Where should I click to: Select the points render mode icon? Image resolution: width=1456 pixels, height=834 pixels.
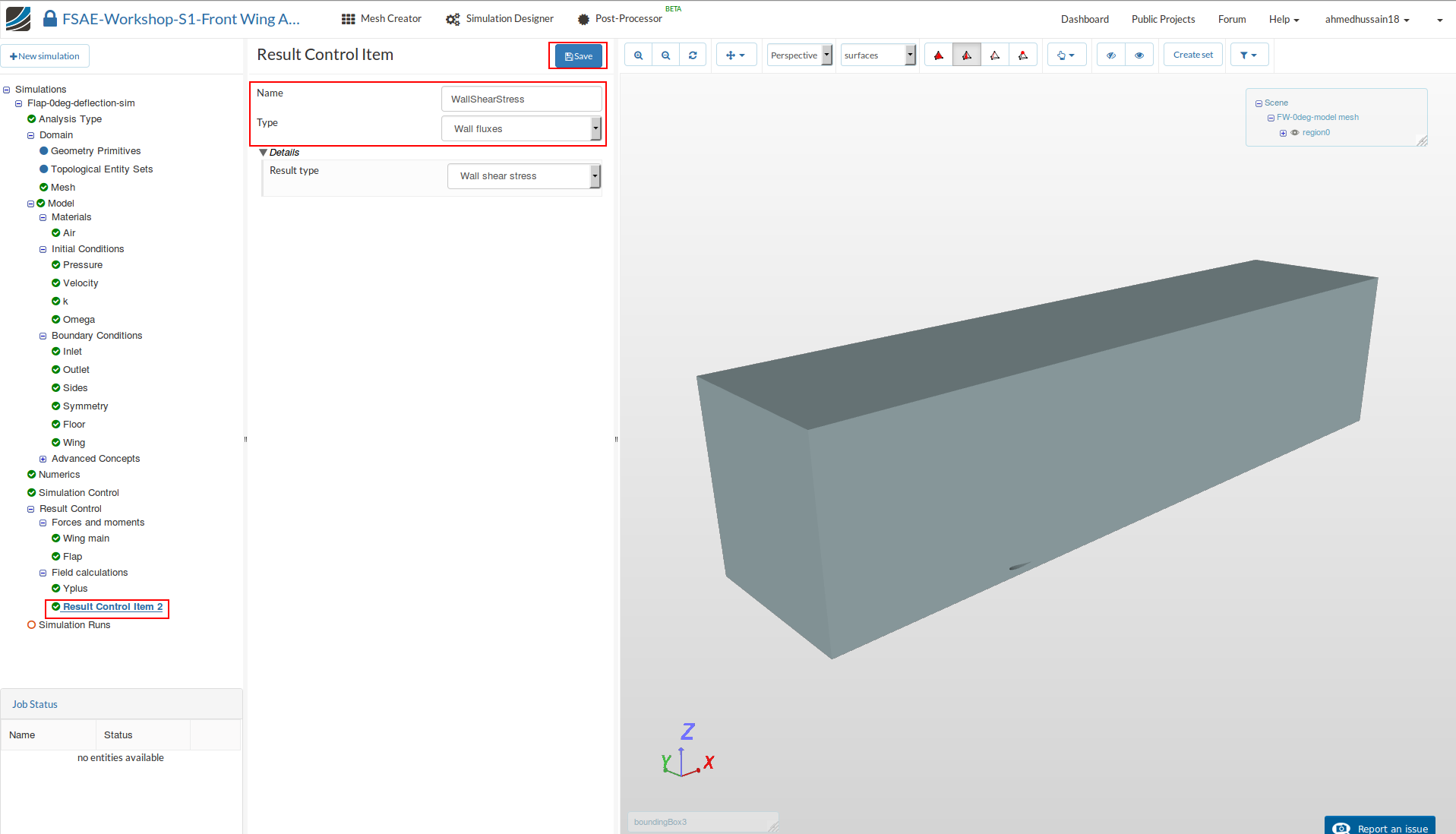pyautogui.click(x=1023, y=55)
